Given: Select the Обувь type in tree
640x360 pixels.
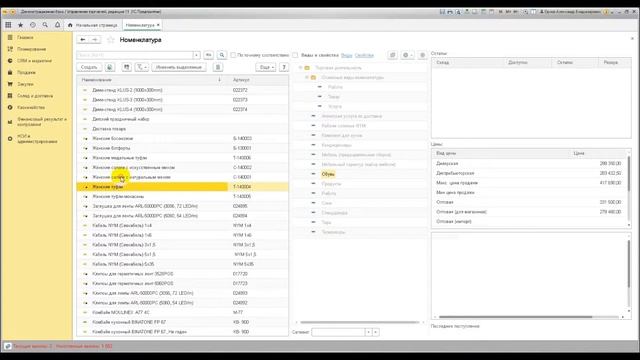Looking at the screenshot, I should [328, 174].
